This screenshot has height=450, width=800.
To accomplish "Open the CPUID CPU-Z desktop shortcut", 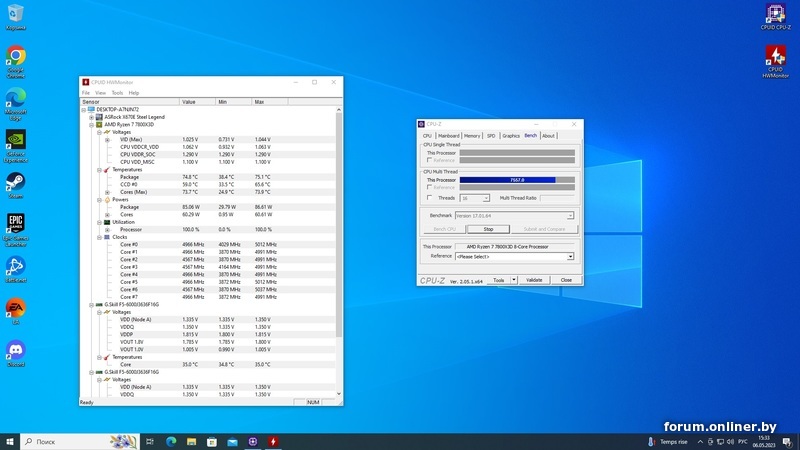I will tap(775, 14).
